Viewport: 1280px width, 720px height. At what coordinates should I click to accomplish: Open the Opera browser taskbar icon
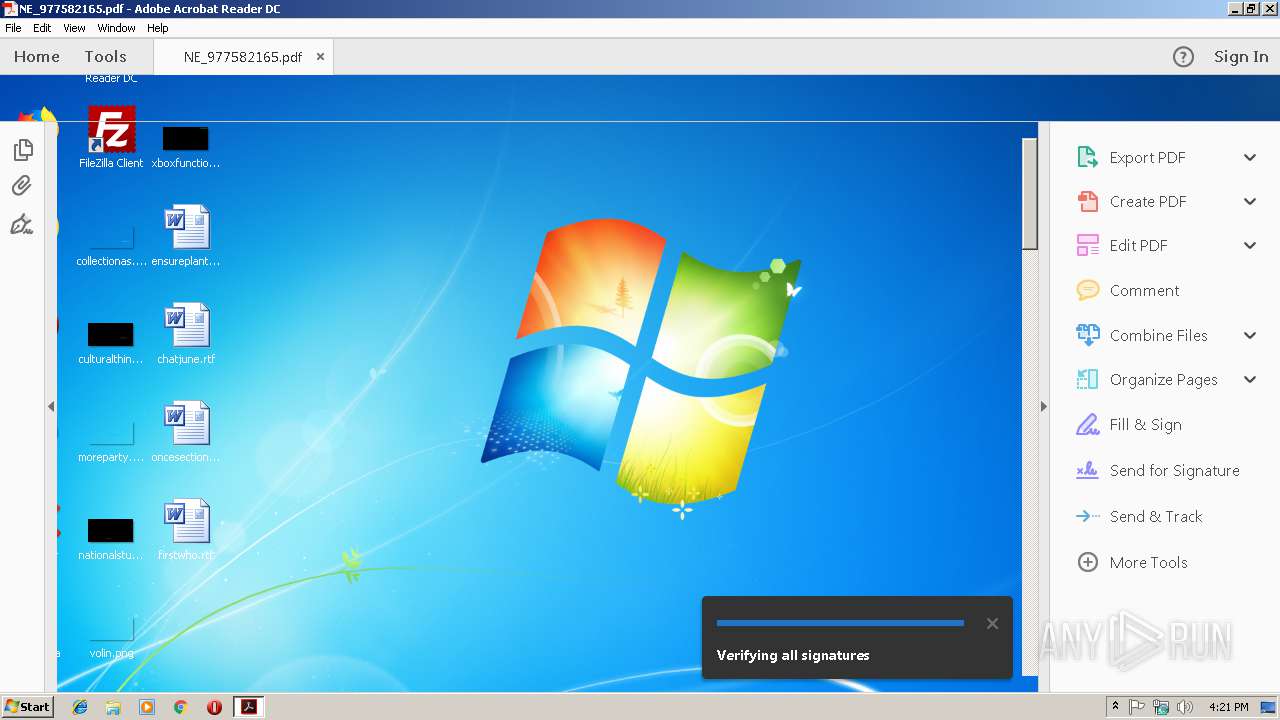[x=214, y=707]
